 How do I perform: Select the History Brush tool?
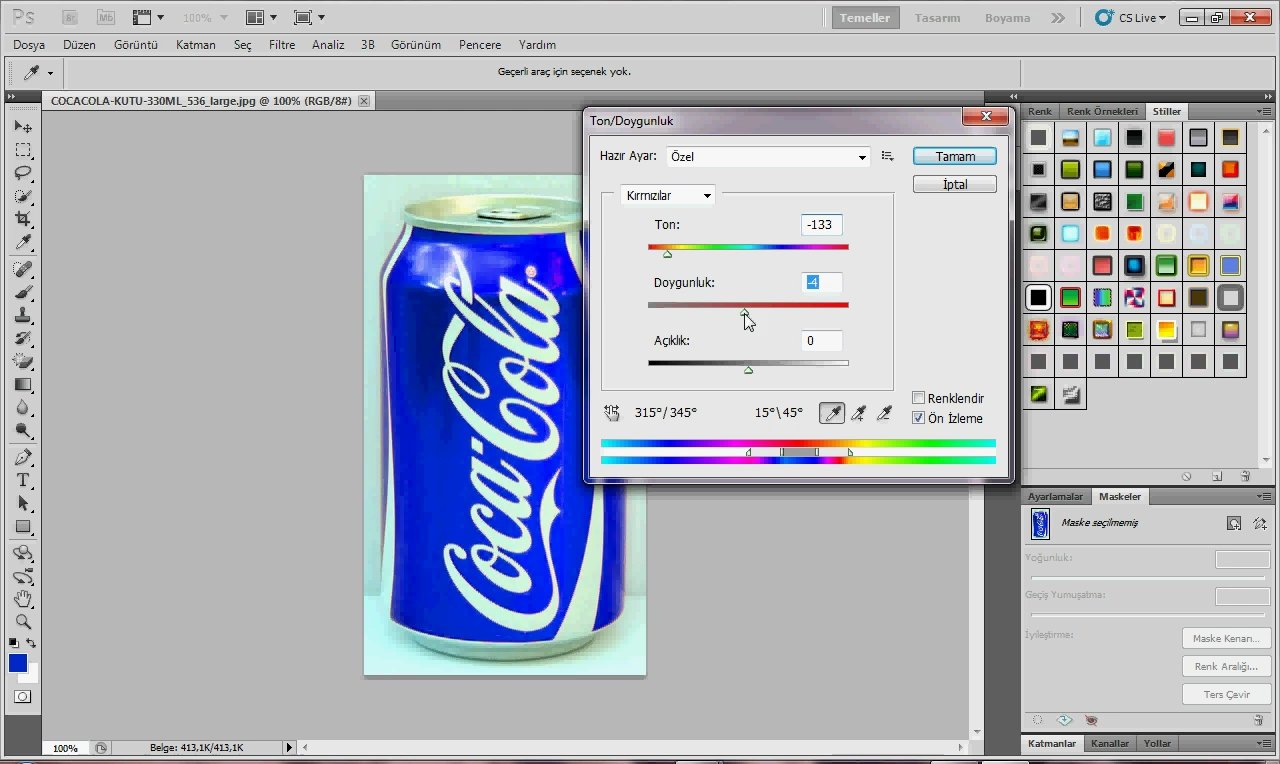[x=23, y=338]
